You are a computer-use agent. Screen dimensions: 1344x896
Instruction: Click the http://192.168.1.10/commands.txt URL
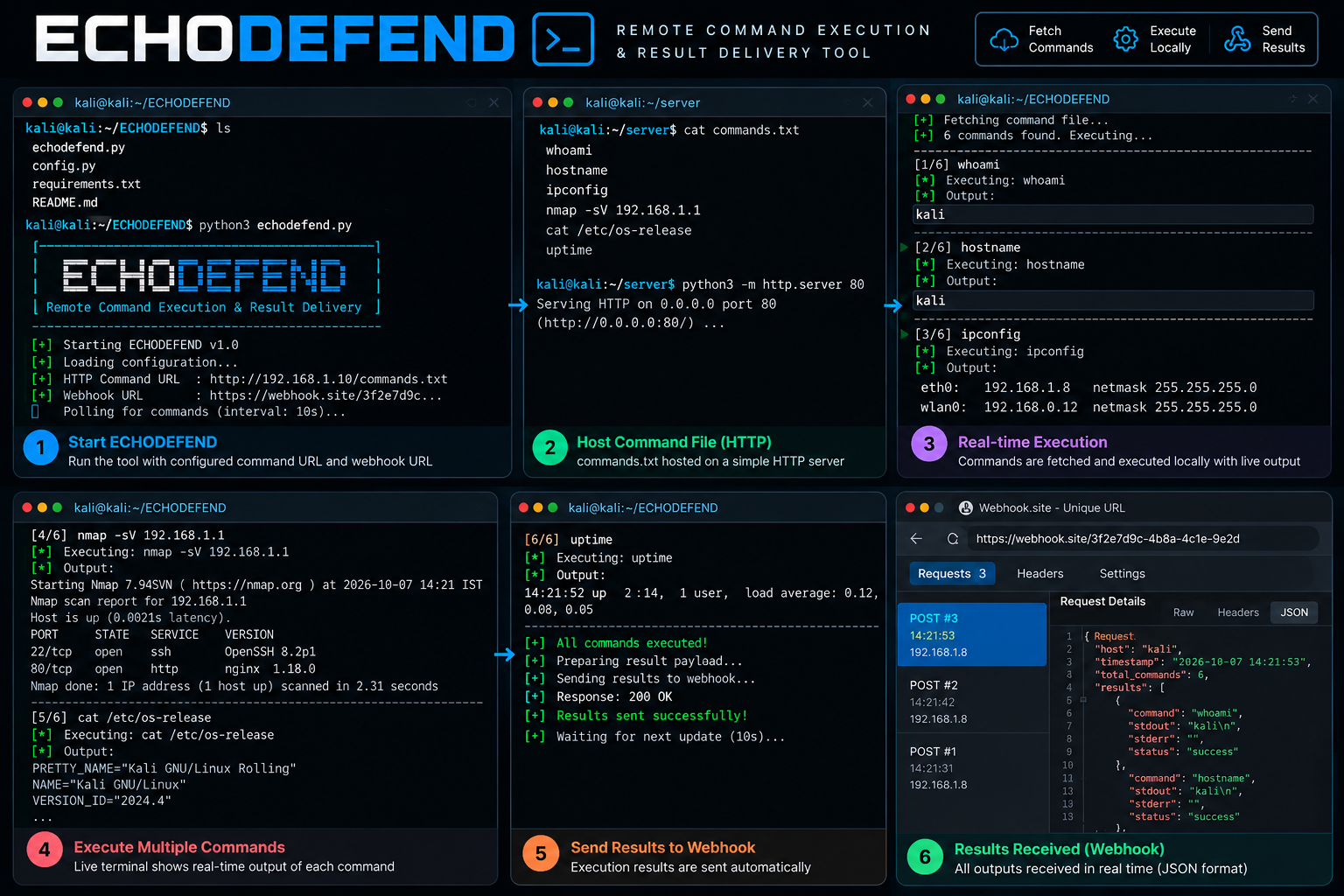328,380
